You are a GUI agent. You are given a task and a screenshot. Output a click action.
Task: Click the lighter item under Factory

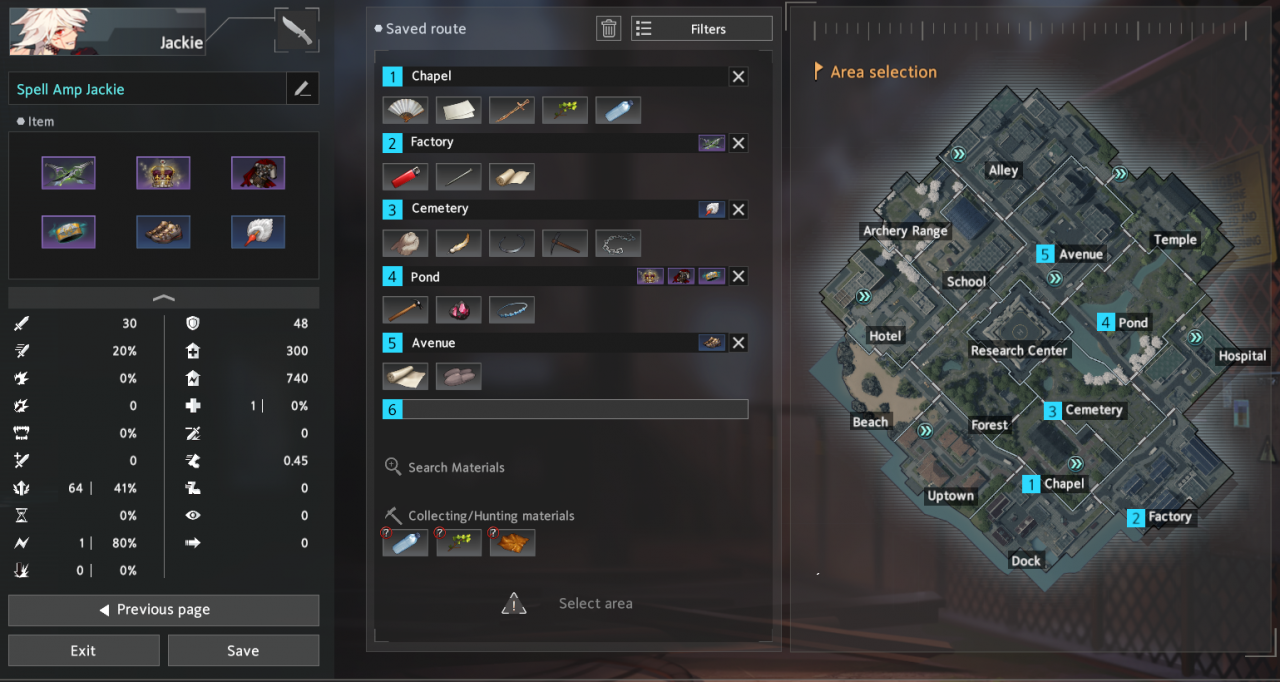[405, 177]
